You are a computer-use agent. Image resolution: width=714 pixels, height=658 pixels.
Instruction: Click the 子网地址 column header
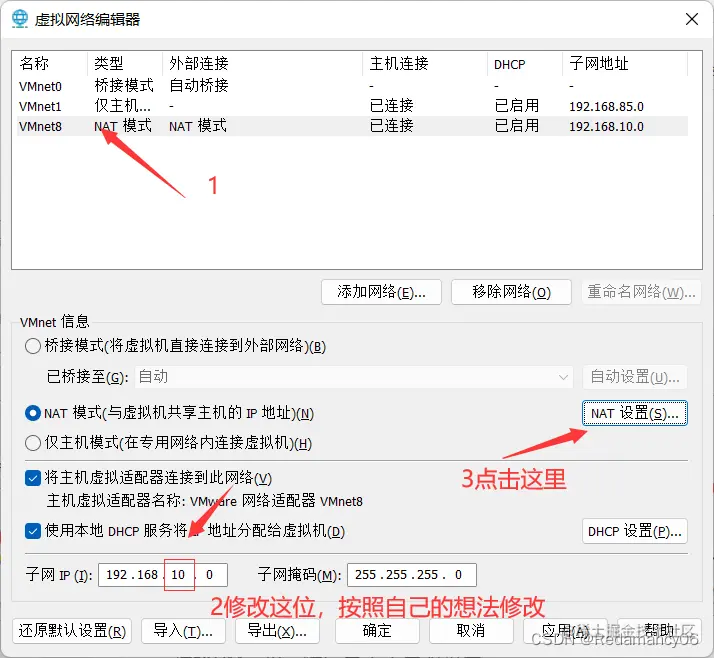click(626, 63)
